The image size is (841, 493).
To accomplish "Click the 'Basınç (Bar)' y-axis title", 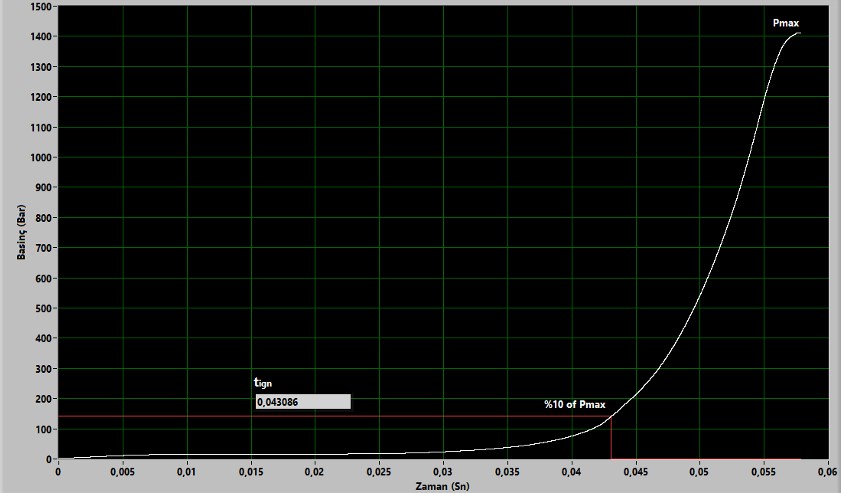I will [21, 231].
